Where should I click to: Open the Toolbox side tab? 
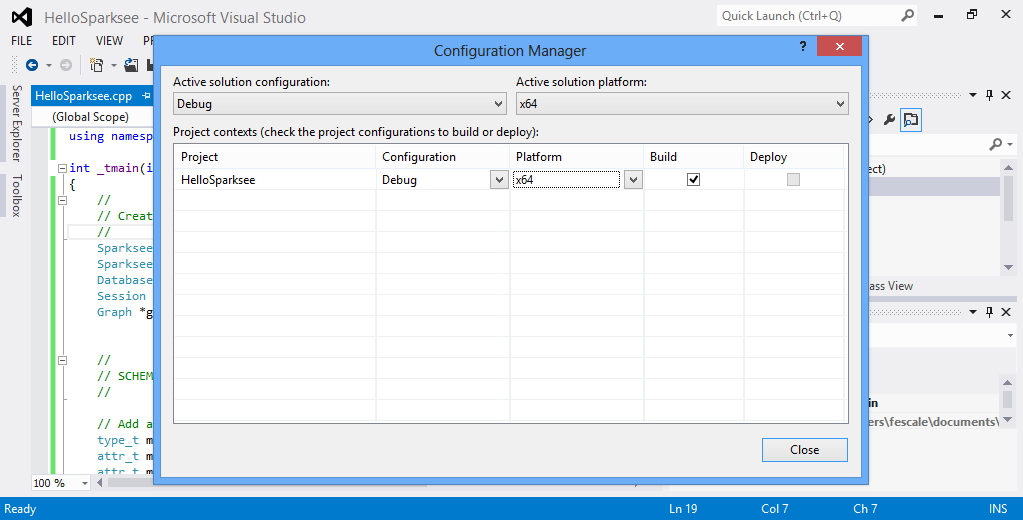[16, 195]
